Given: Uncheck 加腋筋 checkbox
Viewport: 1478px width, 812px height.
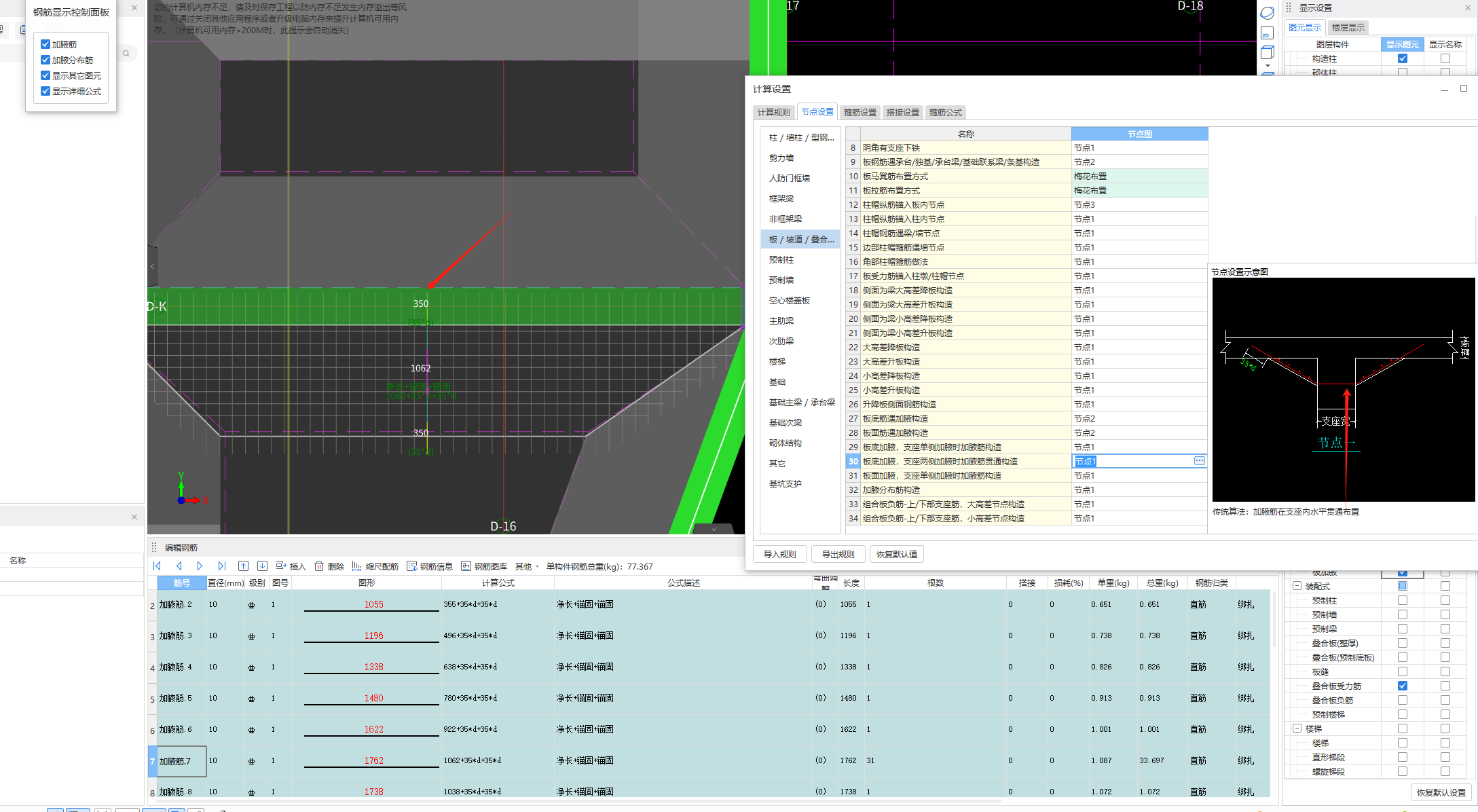Looking at the screenshot, I should pyautogui.click(x=45, y=44).
